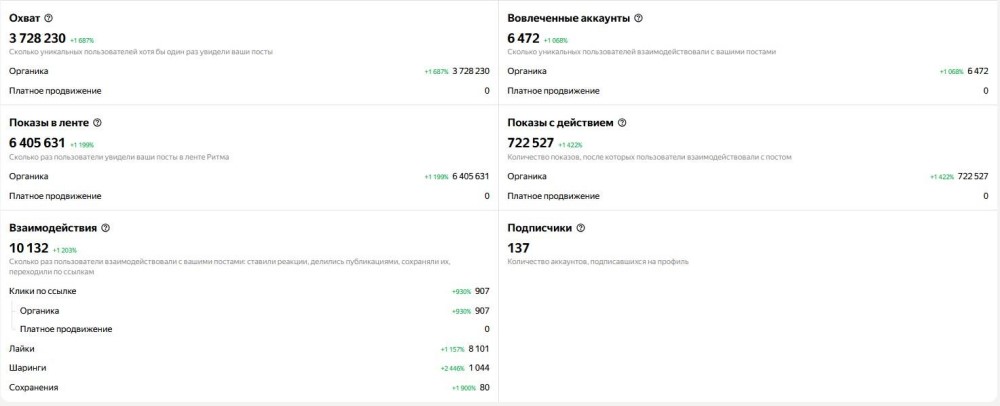Click the +1 900% growth next to Сохранения
The image size is (1000, 406).
464,388
